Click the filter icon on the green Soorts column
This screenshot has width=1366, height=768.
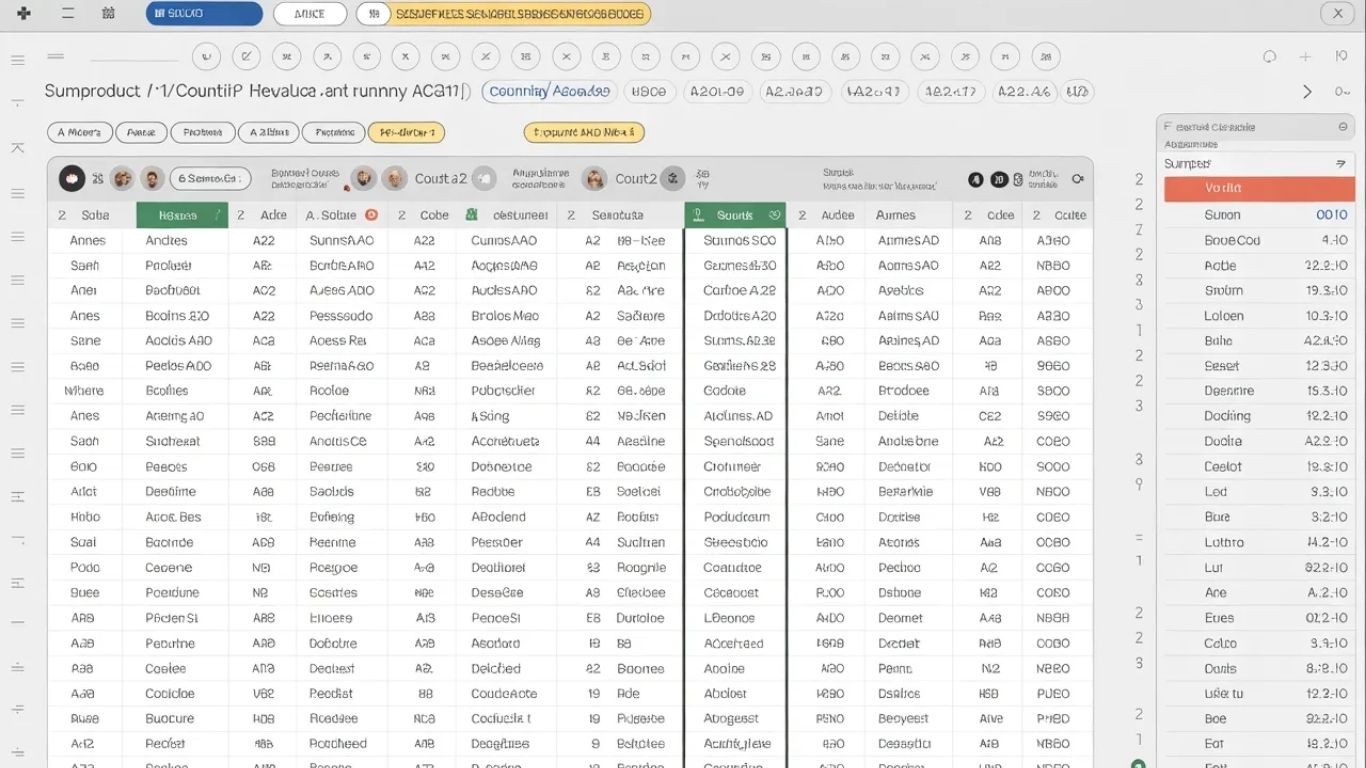click(x=698, y=214)
